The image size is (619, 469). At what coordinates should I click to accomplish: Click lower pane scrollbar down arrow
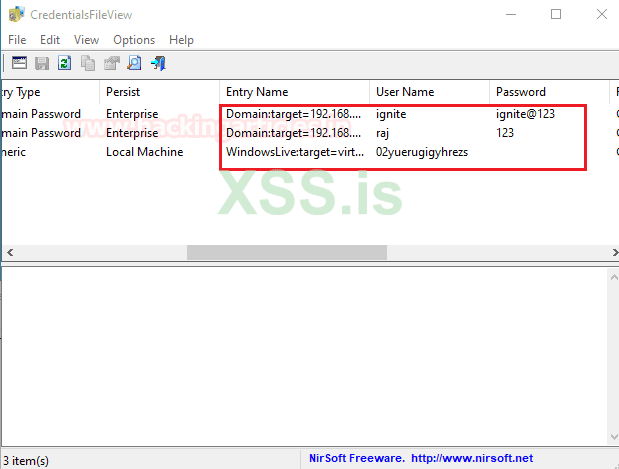pos(614,437)
